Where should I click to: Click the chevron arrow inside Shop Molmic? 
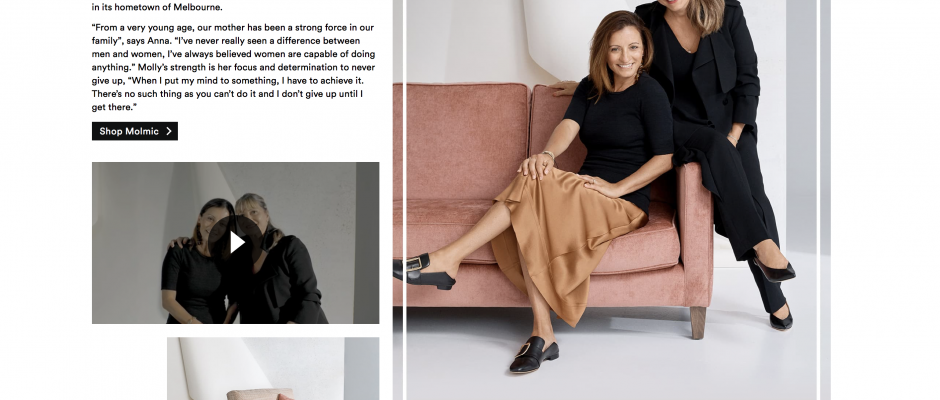pyautogui.click(x=169, y=131)
